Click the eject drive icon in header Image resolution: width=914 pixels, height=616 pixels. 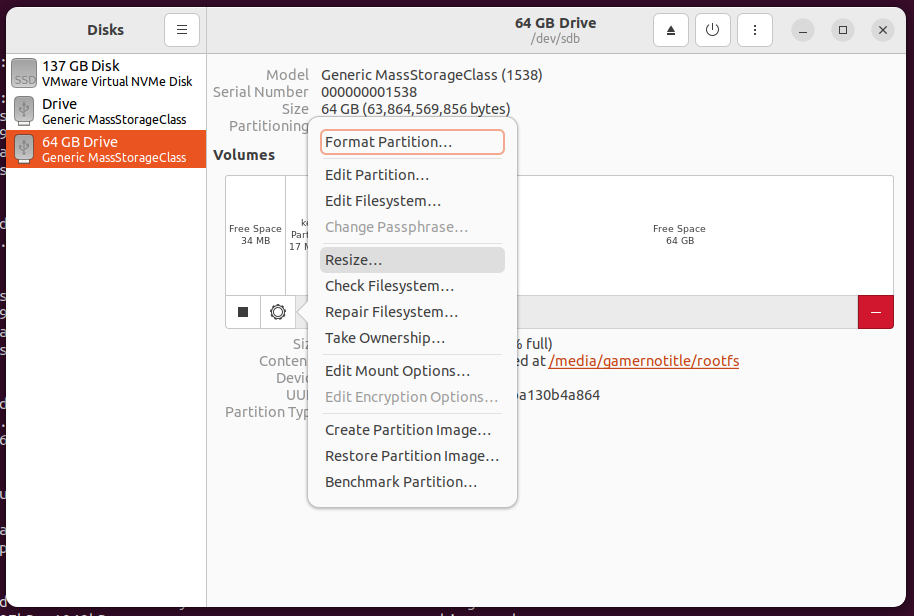coord(671,30)
